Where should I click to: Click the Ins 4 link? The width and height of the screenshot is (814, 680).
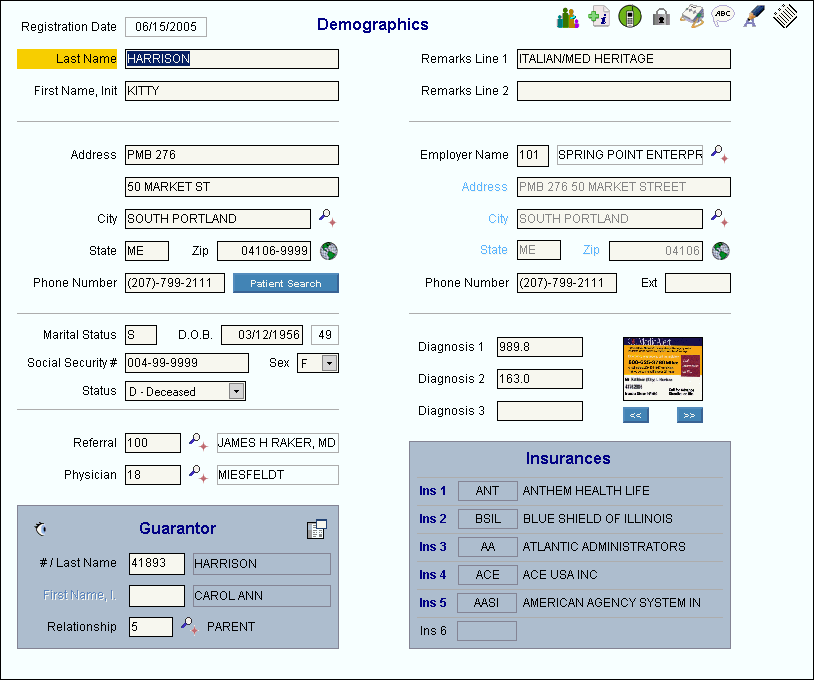(432, 575)
